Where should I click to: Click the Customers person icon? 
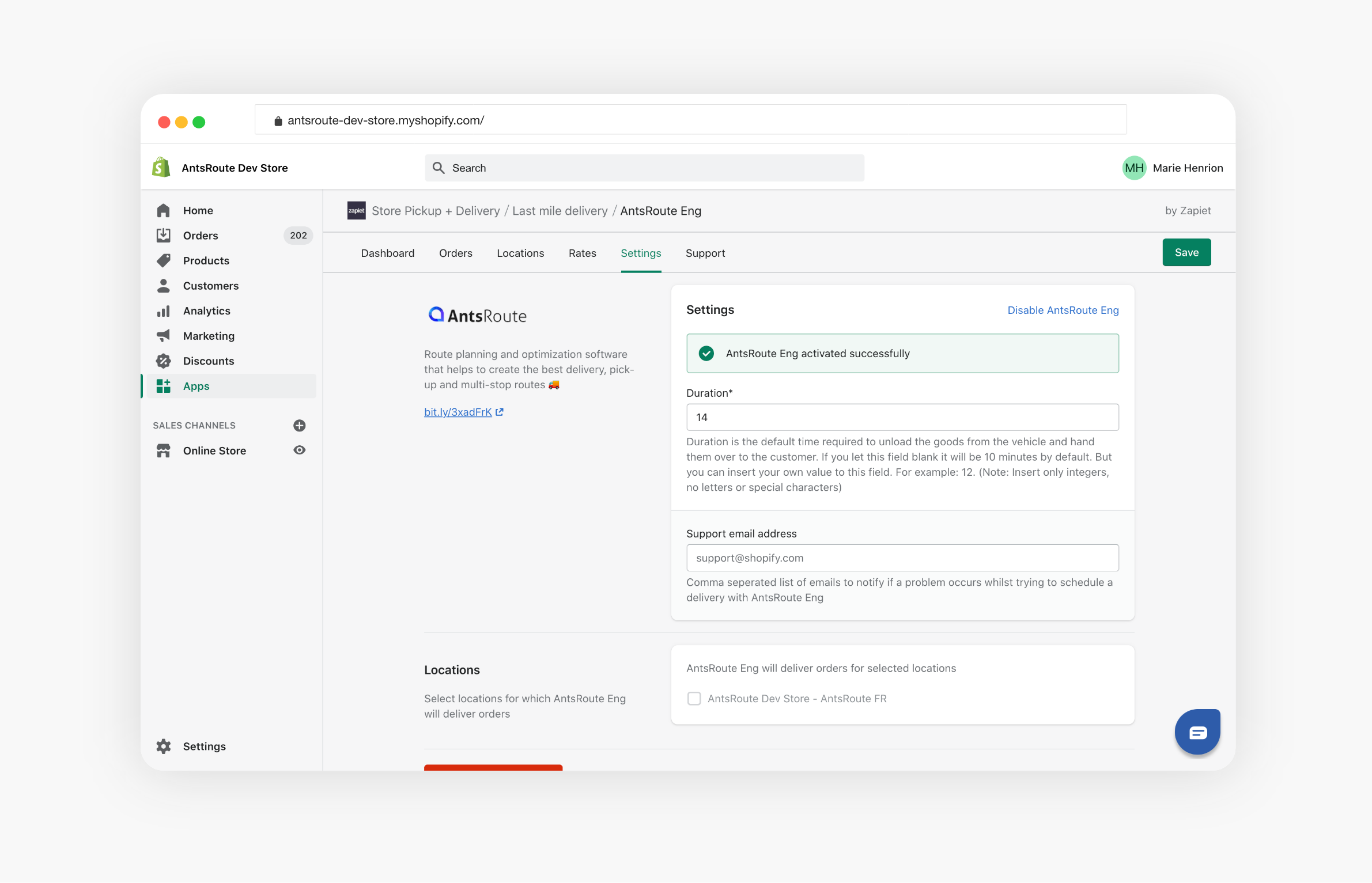tap(163, 286)
